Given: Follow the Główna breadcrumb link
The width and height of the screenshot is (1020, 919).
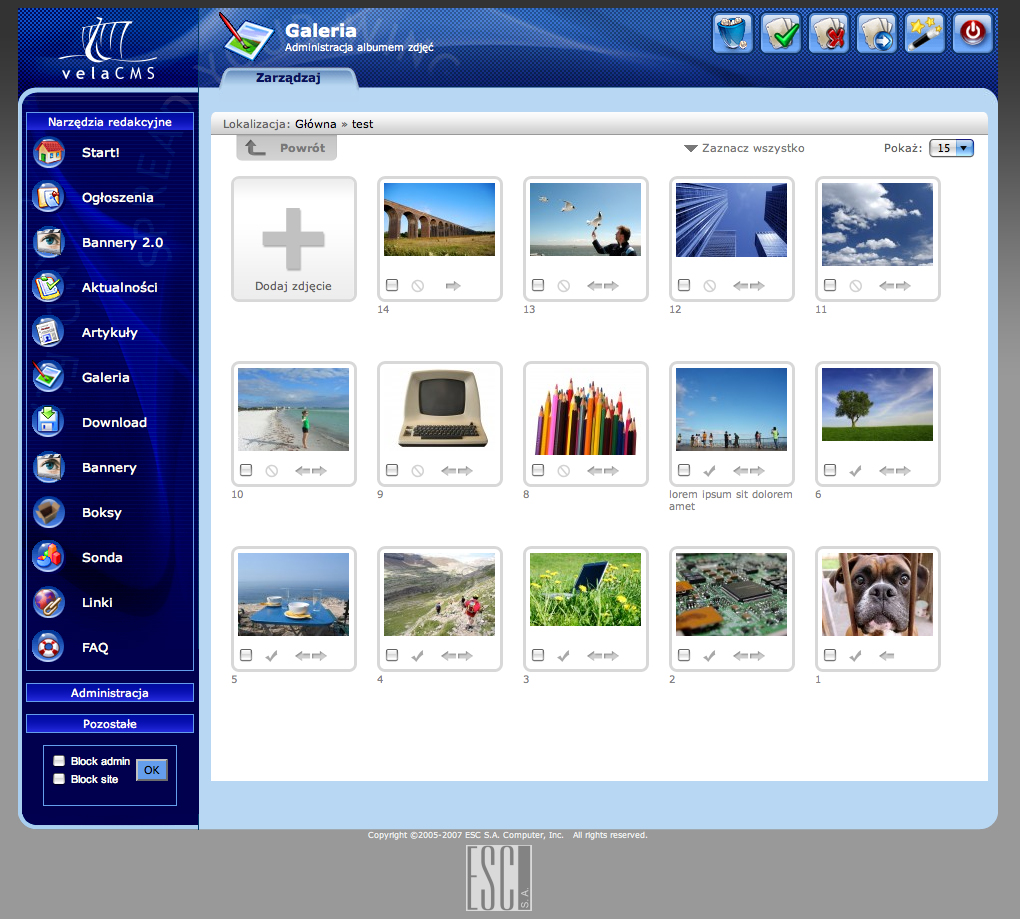Looking at the screenshot, I should [315, 124].
